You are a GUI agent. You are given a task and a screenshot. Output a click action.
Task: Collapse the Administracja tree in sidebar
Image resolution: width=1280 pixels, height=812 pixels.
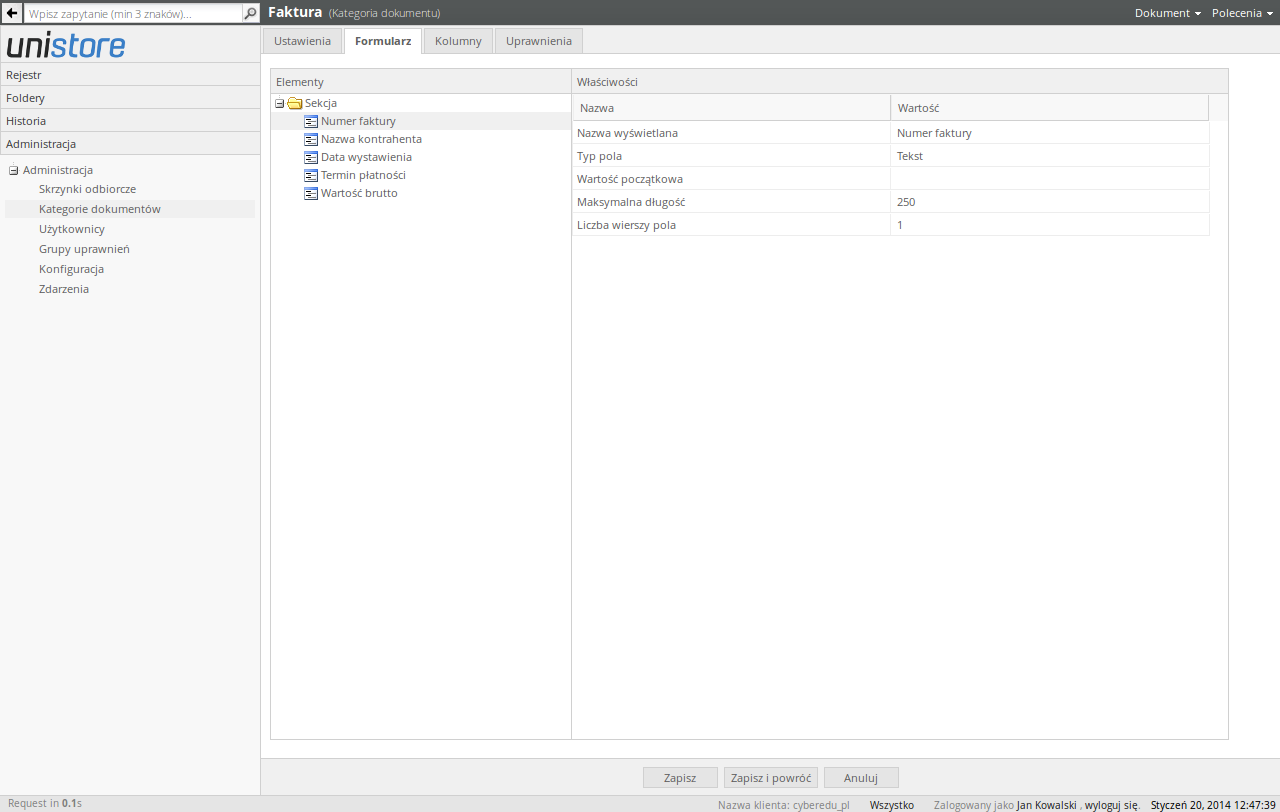[14, 170]
